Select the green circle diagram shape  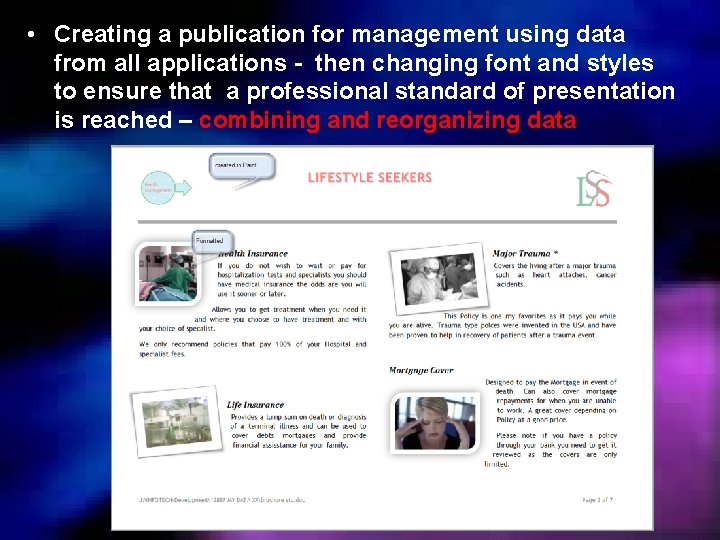158,188
